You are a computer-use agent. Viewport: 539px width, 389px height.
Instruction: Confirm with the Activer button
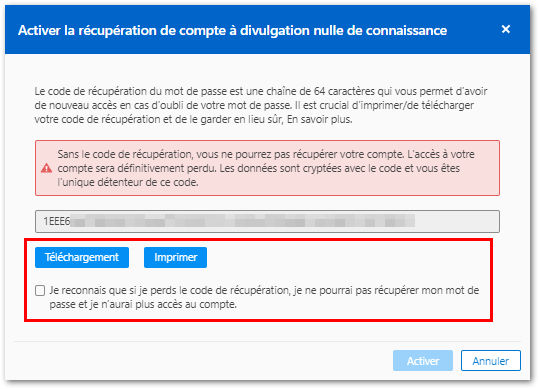tap(423, 360)
